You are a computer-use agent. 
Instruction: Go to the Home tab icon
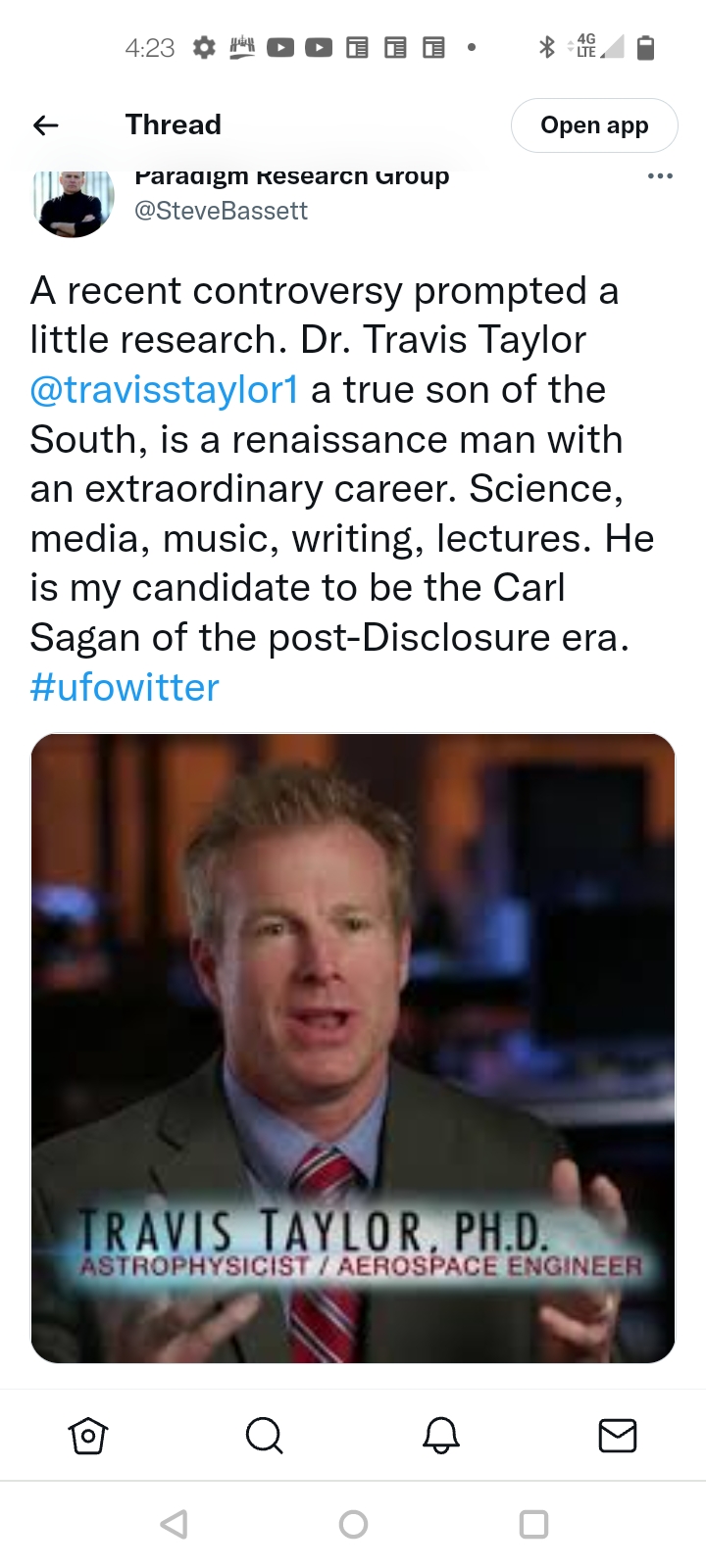click(x=88, y=1436)
